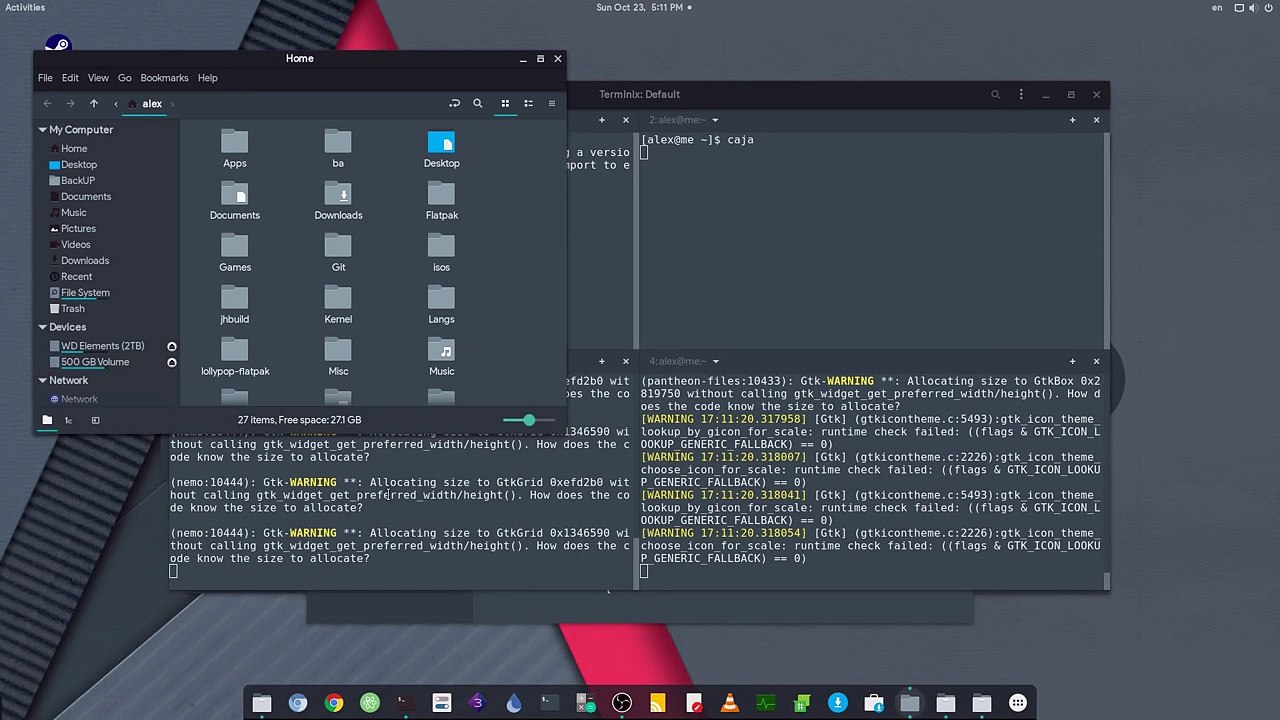Open the Bookmarks menu
This screenshot has height=720, width=1280.
(x=164, y=78)
